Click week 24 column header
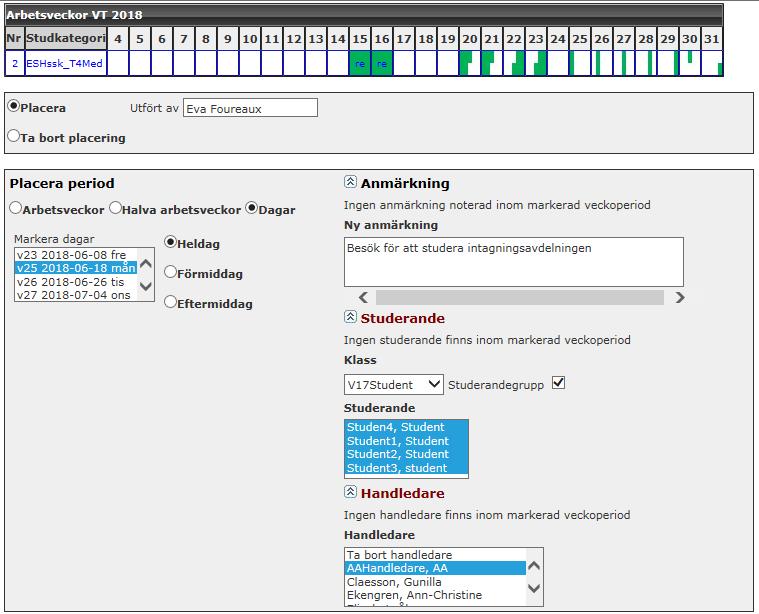The width and height of the screenshot is (759, 614). (558, 39)
